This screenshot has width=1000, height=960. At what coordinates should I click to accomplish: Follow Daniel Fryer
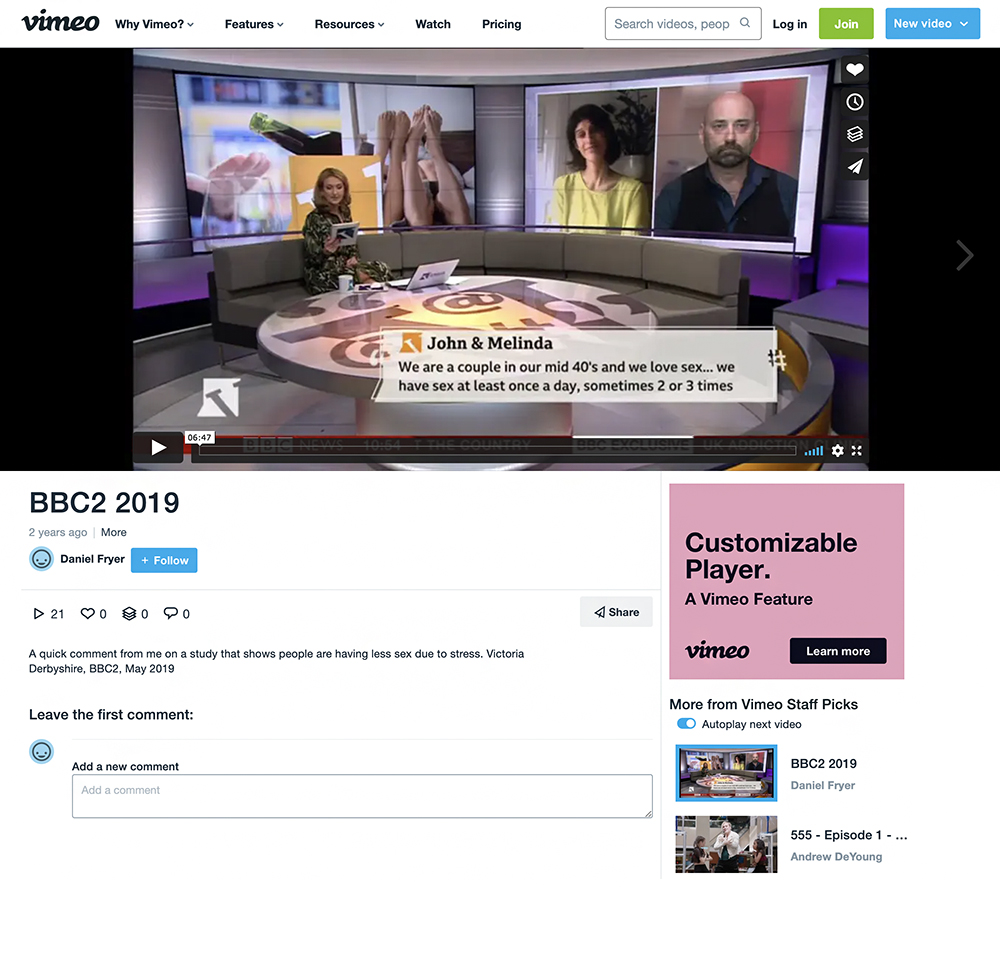pos(164,560)
